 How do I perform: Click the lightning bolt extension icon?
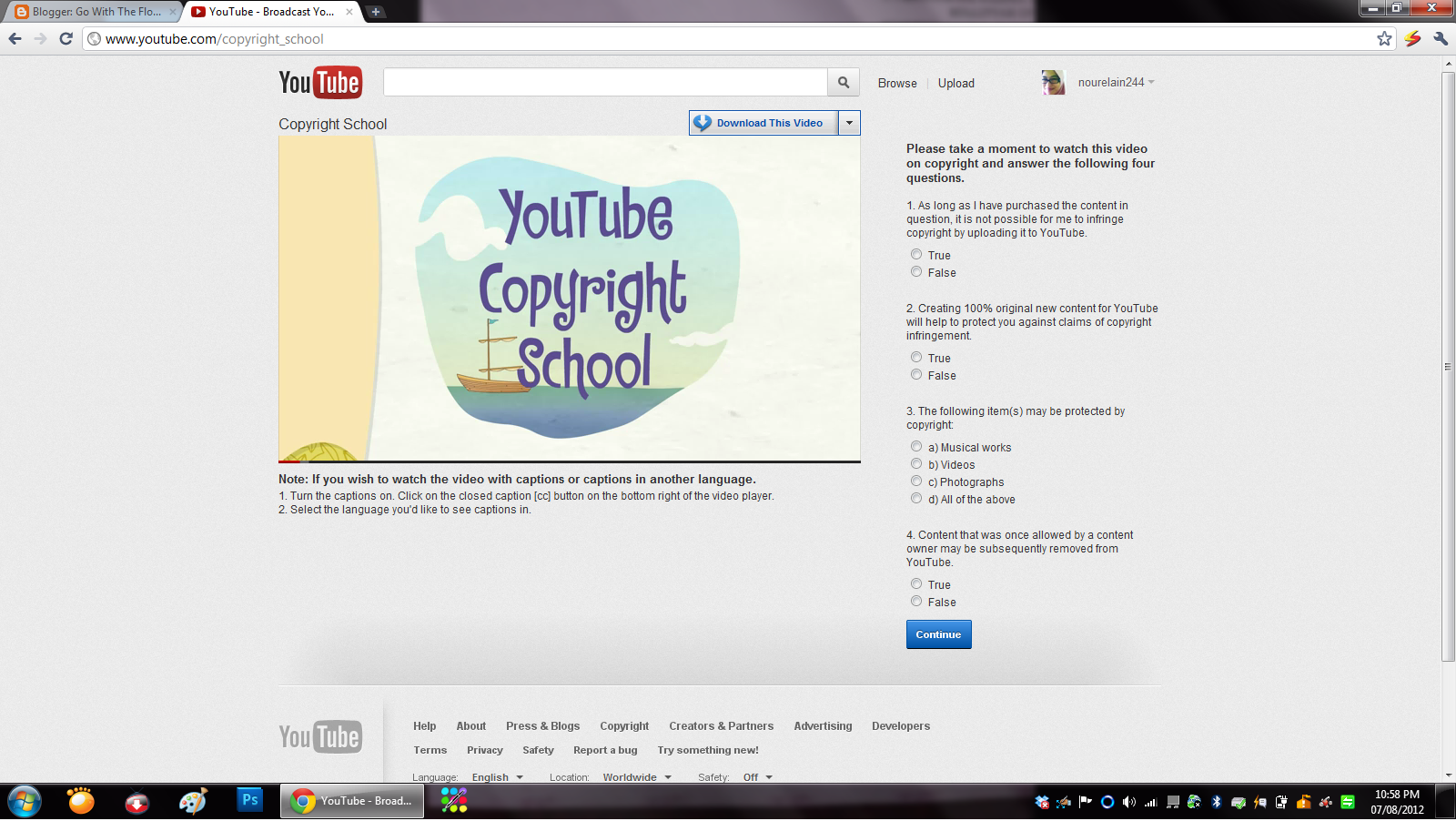1412,38
